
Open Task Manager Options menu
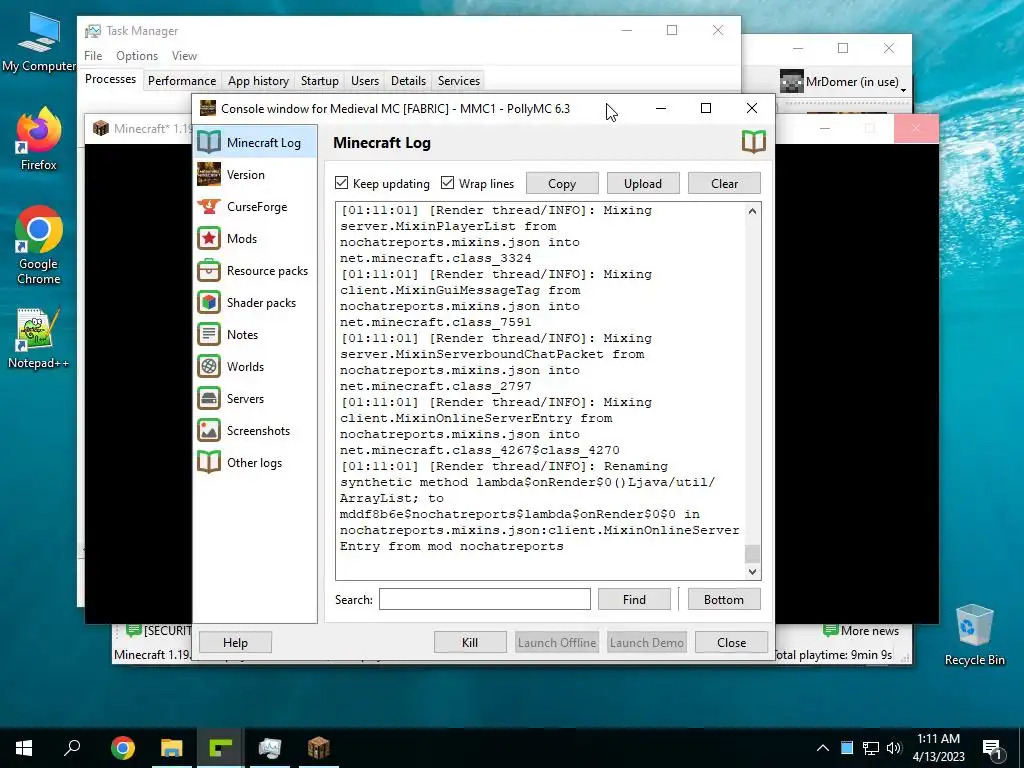coord(137,56)
